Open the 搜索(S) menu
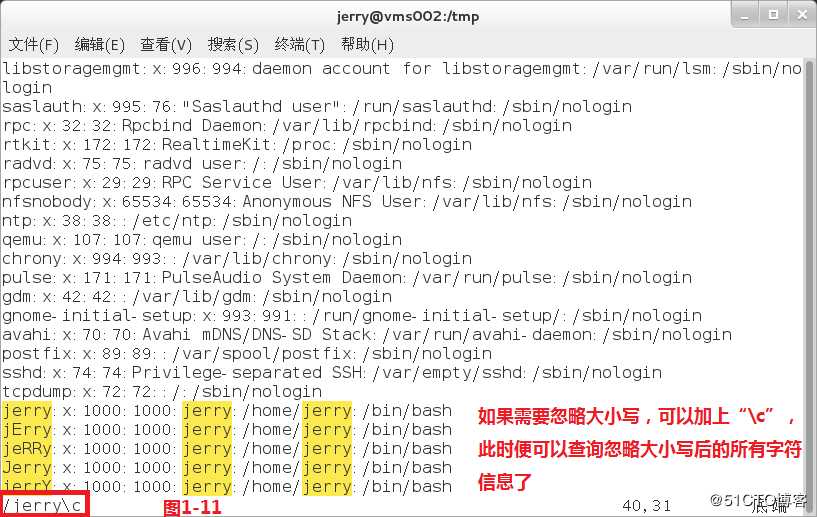The image size is (817, 517). [233, 45]
